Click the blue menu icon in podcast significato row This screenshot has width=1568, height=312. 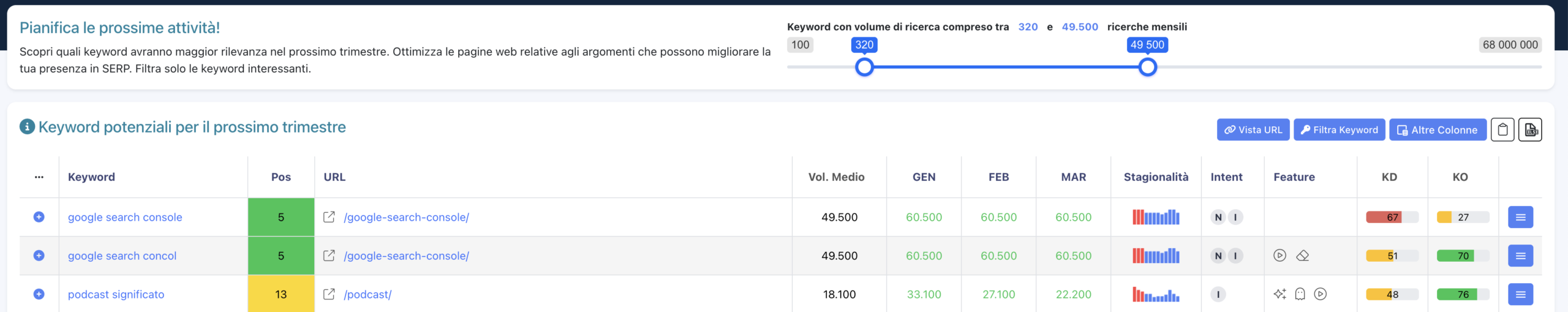pos(1520,294)
